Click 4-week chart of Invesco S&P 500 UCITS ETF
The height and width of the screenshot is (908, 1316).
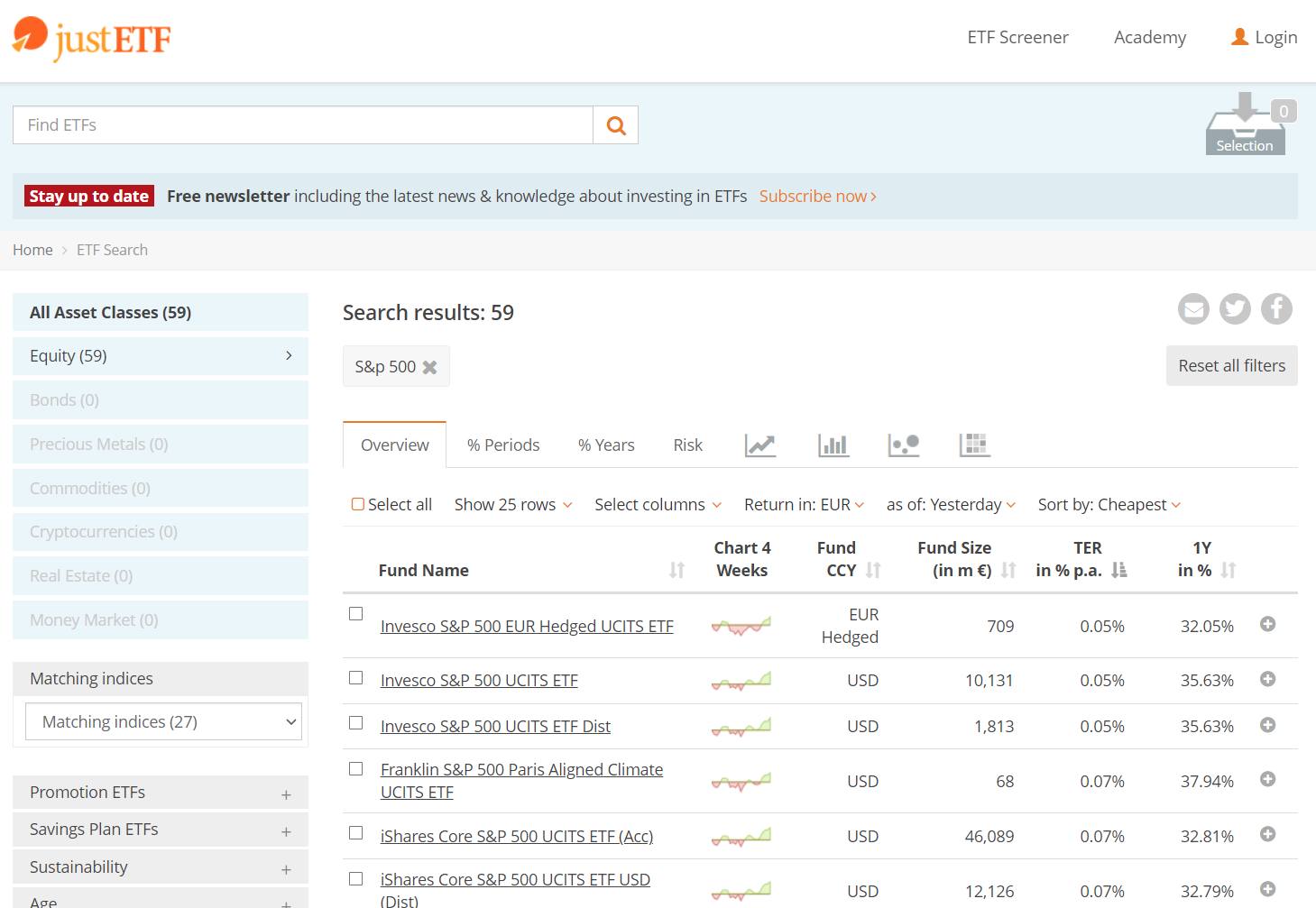pos(741,681)
